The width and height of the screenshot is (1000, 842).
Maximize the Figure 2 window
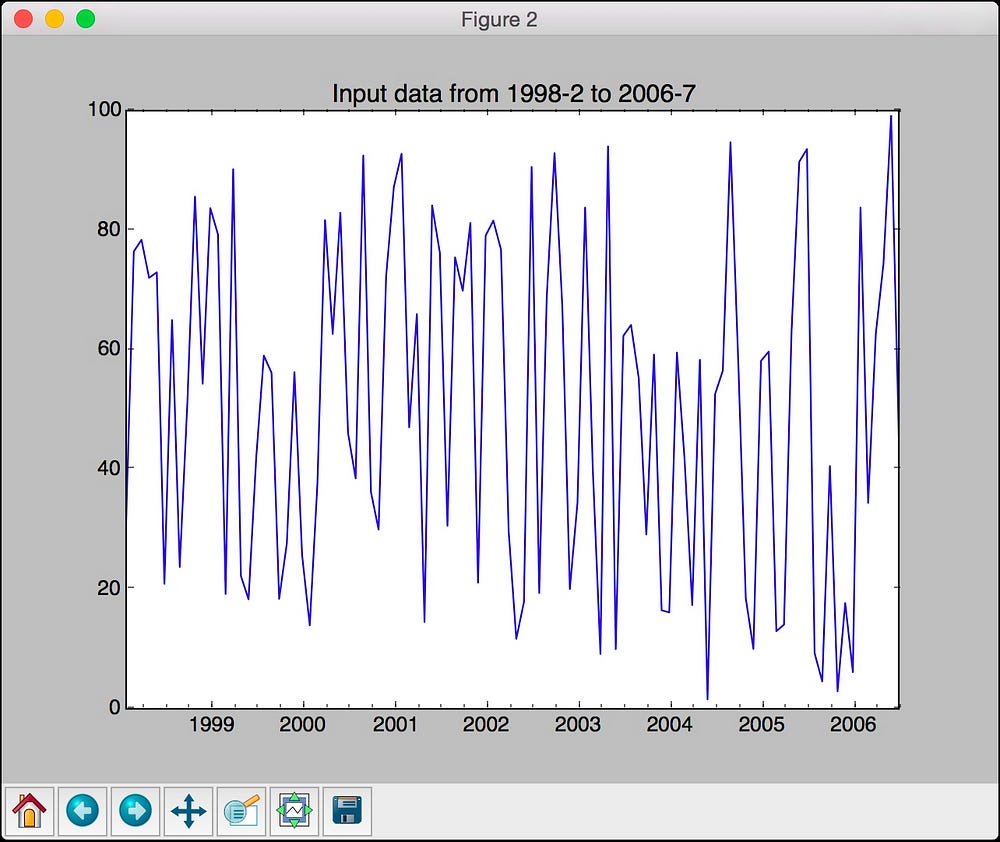85,19
